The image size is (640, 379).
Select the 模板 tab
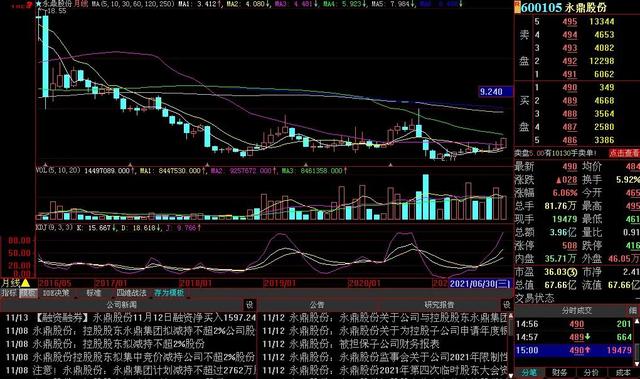pyautogui.click(x=28, y=293)
